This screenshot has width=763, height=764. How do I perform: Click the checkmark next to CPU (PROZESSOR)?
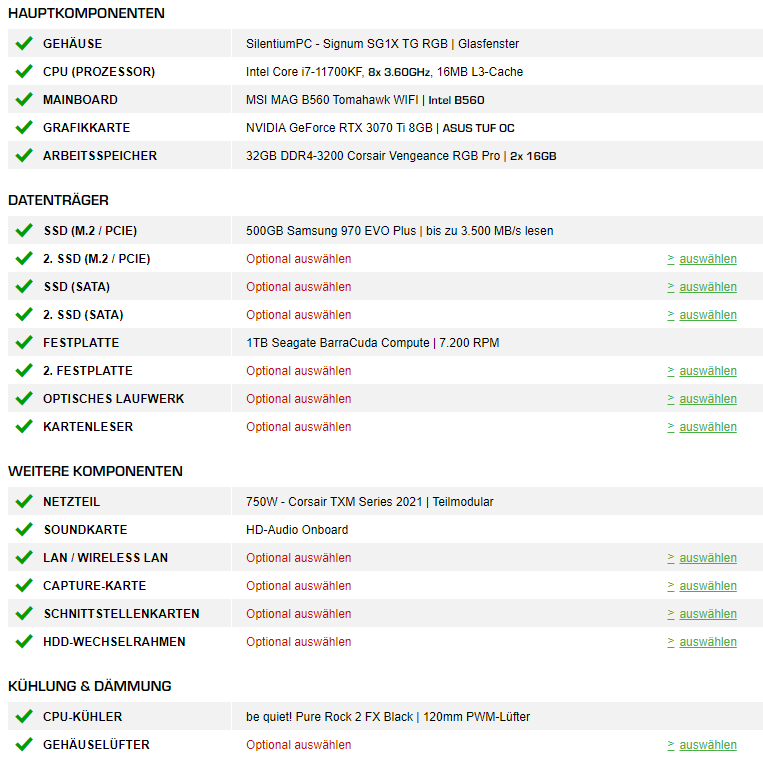pos(24,71)
